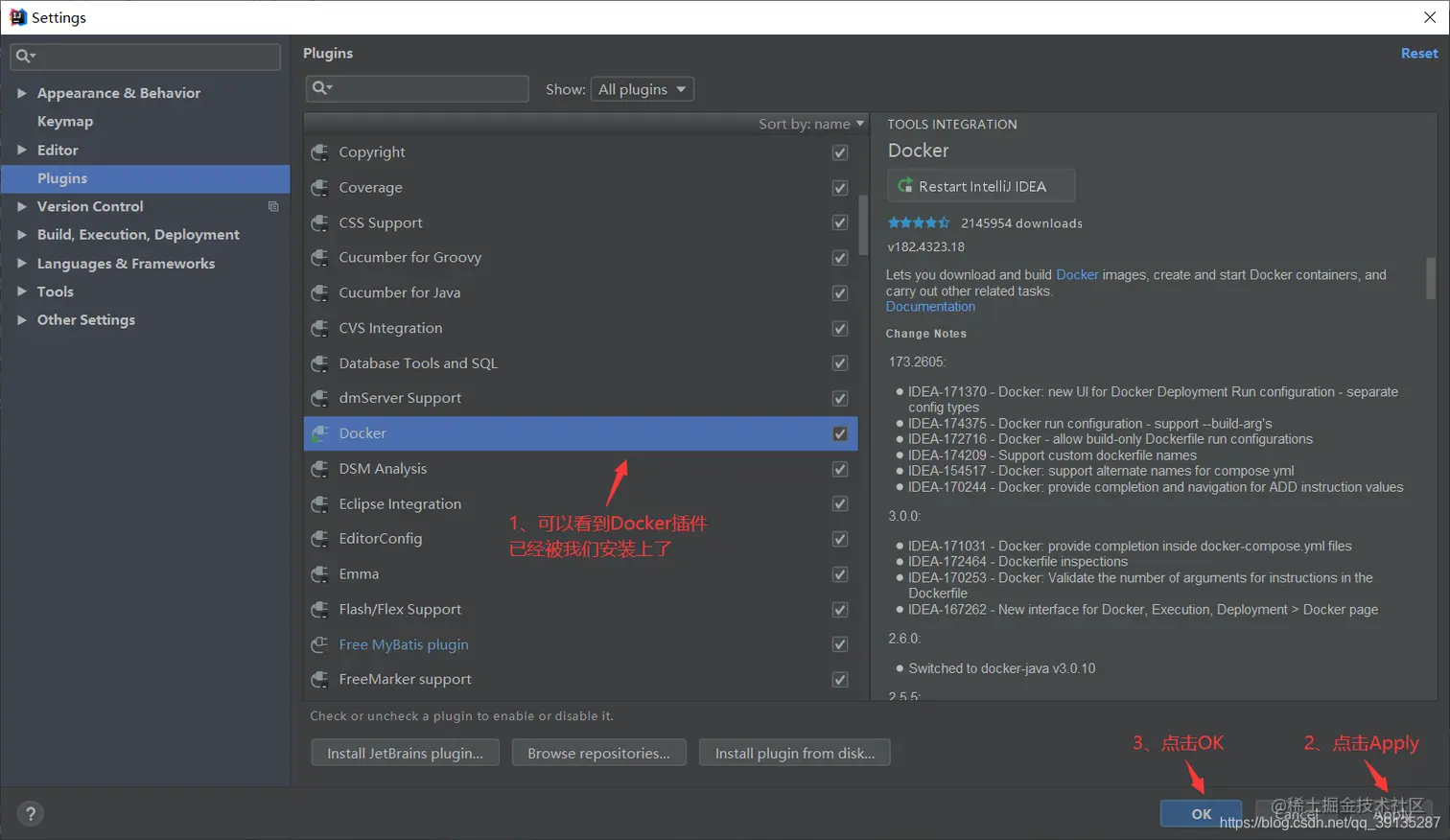Click the Free MyBatis plugin icon
Viewport: 1450px width, 840px height.
[319, 644]
